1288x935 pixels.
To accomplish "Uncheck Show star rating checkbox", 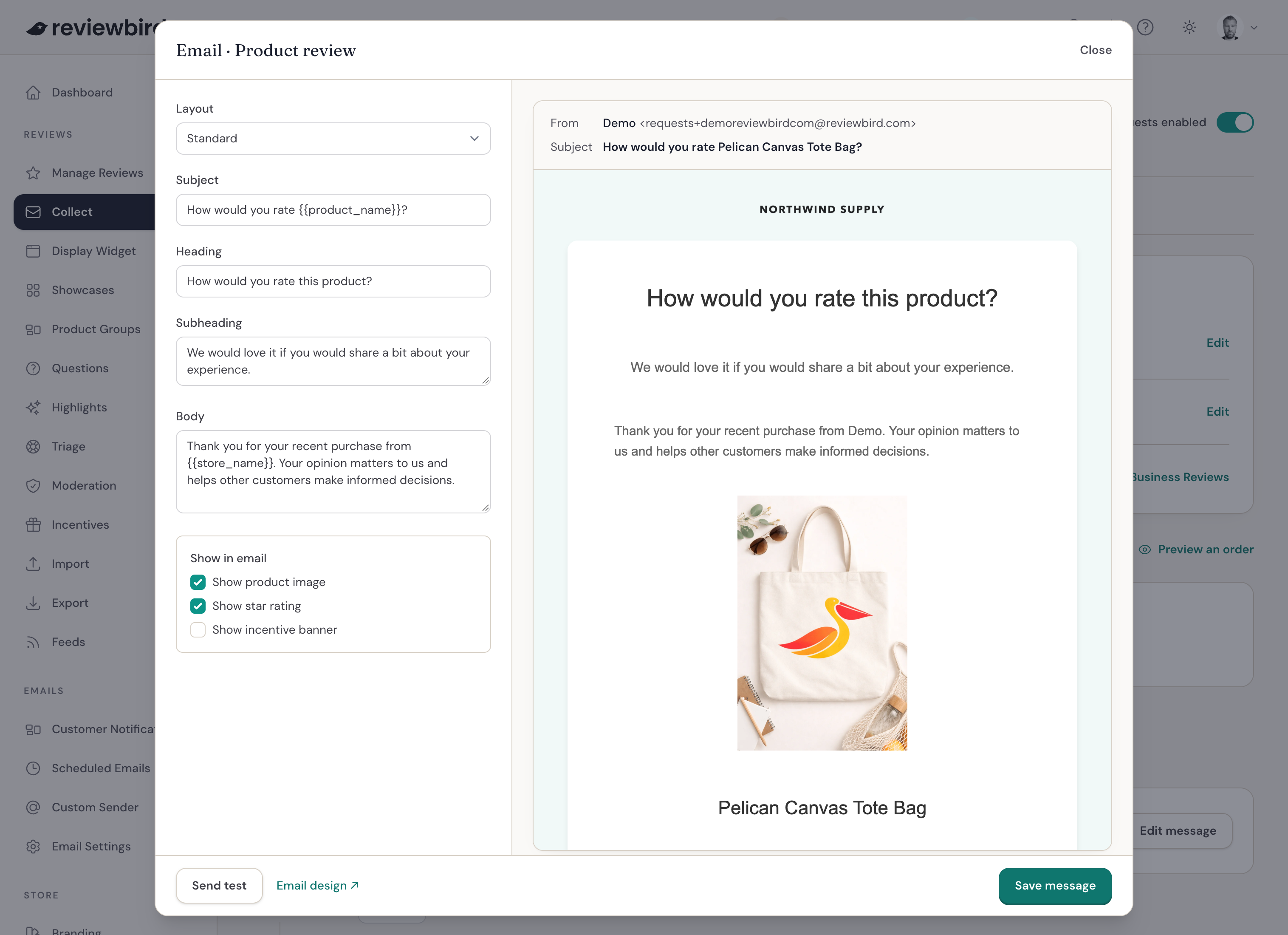I will tap(198, 606).
